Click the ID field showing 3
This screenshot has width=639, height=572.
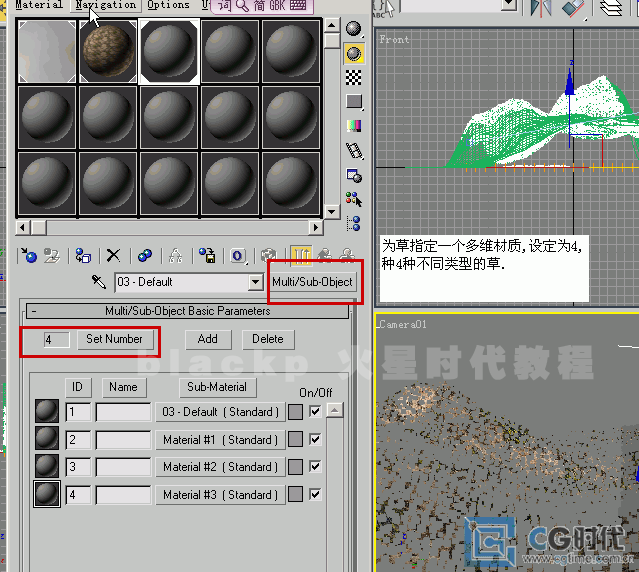[78, 467]
